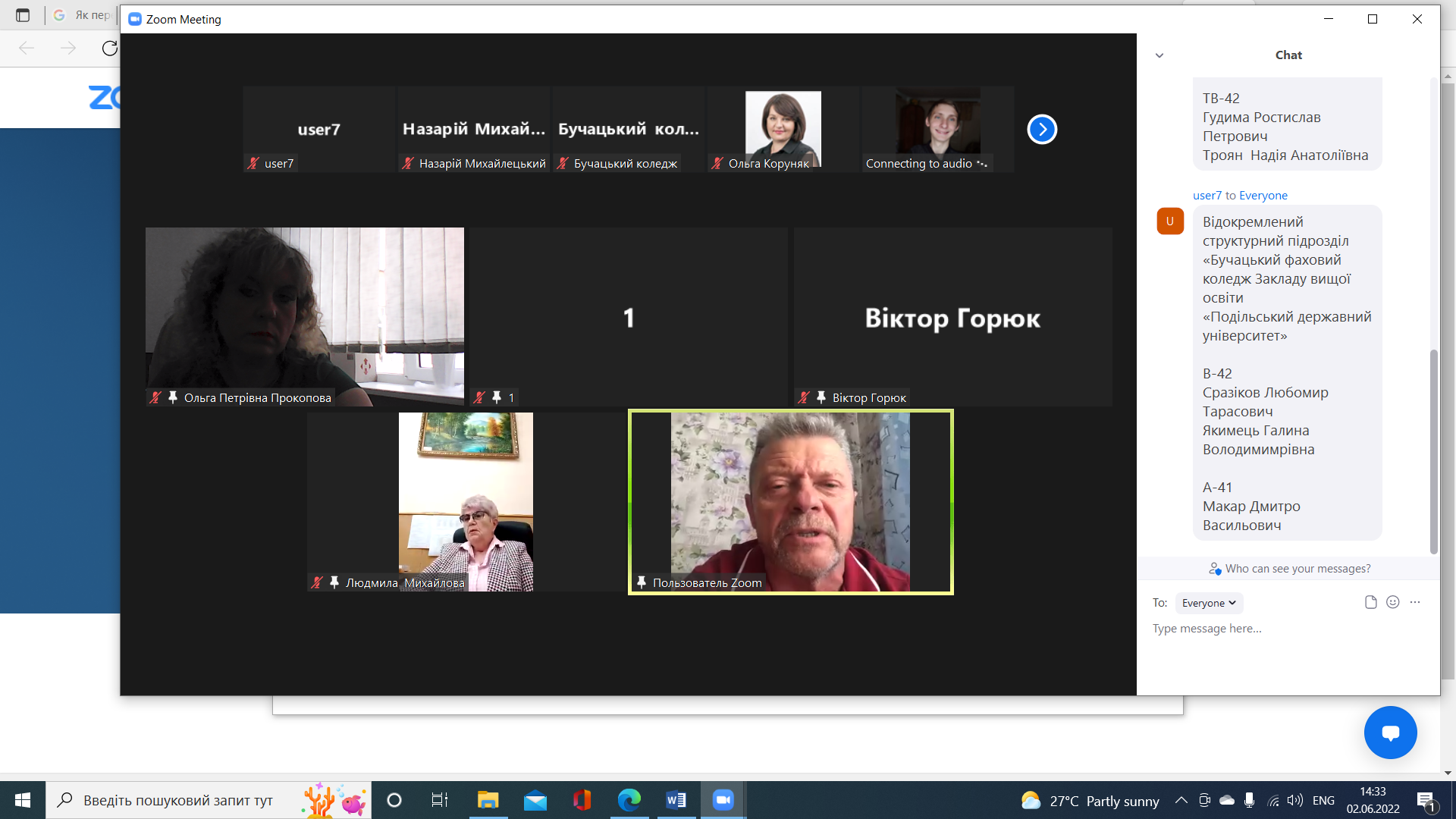Open the emoji picker in chat
1456x819 pixels.
click(1392, 602)
